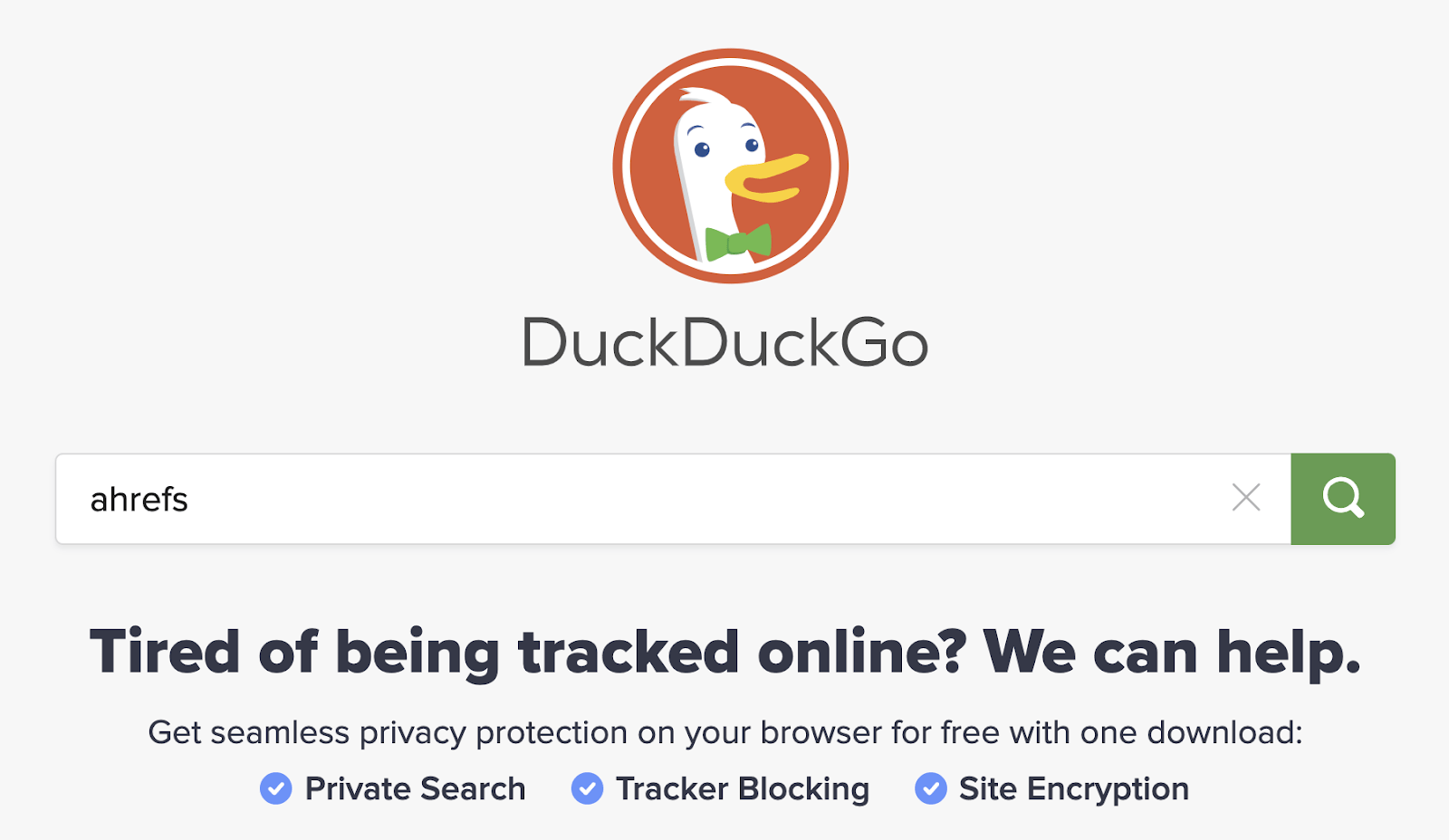Image resolution: width=1449 pixels, height=840 pixels.
Task: Click the 'Get seamless privacy protection' subtitle text
Action: point(725,732)
